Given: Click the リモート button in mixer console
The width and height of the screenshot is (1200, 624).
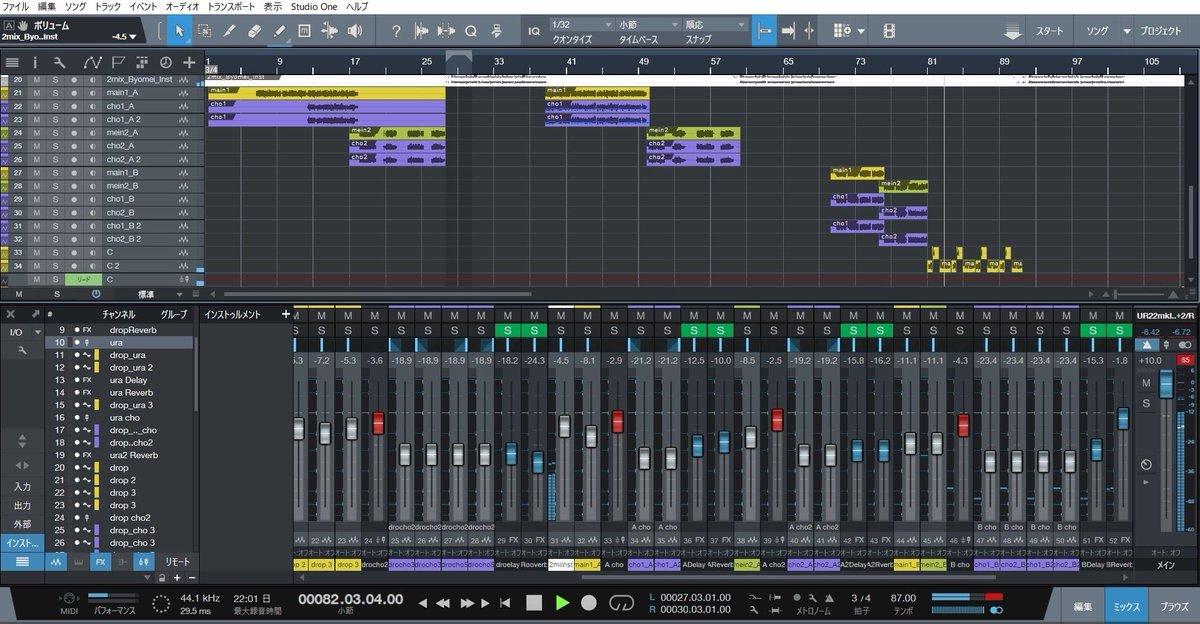Looking at the screenshot, I should pos(177,562).
